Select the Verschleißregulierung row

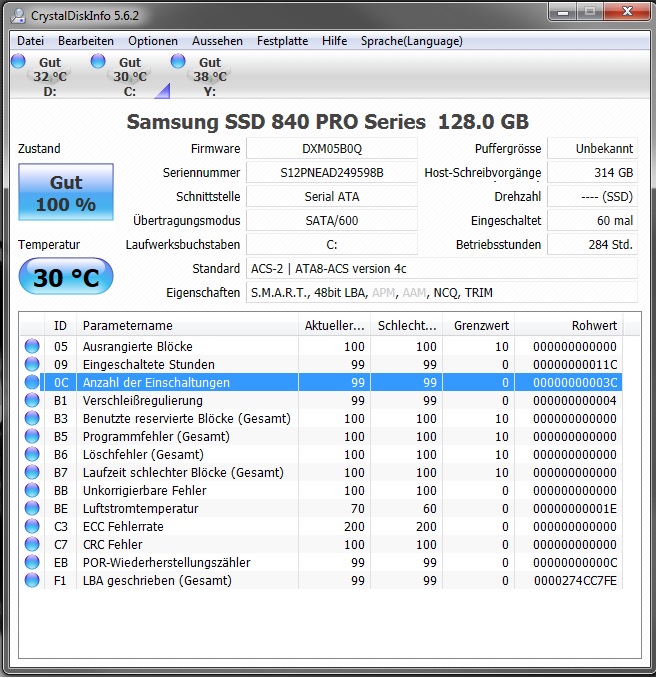321,400
